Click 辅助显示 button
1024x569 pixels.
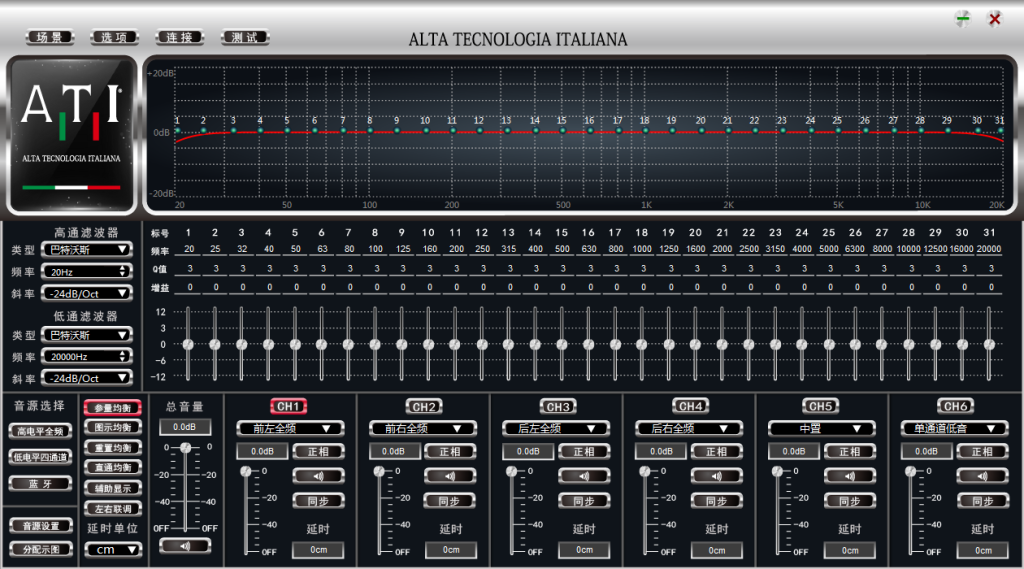click(x=113, y=488)
